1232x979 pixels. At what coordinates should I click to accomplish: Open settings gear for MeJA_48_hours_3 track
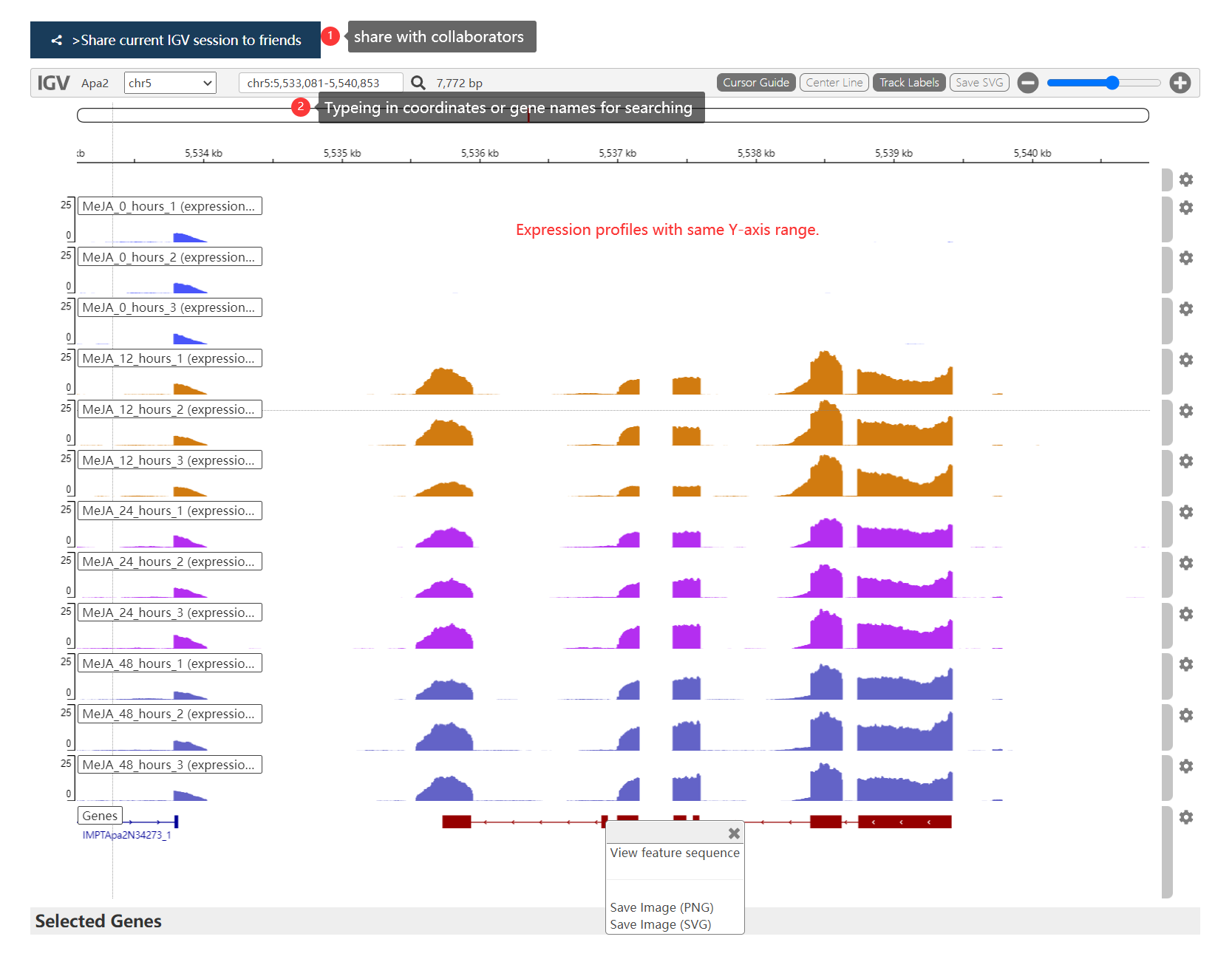click(1185, 766)
